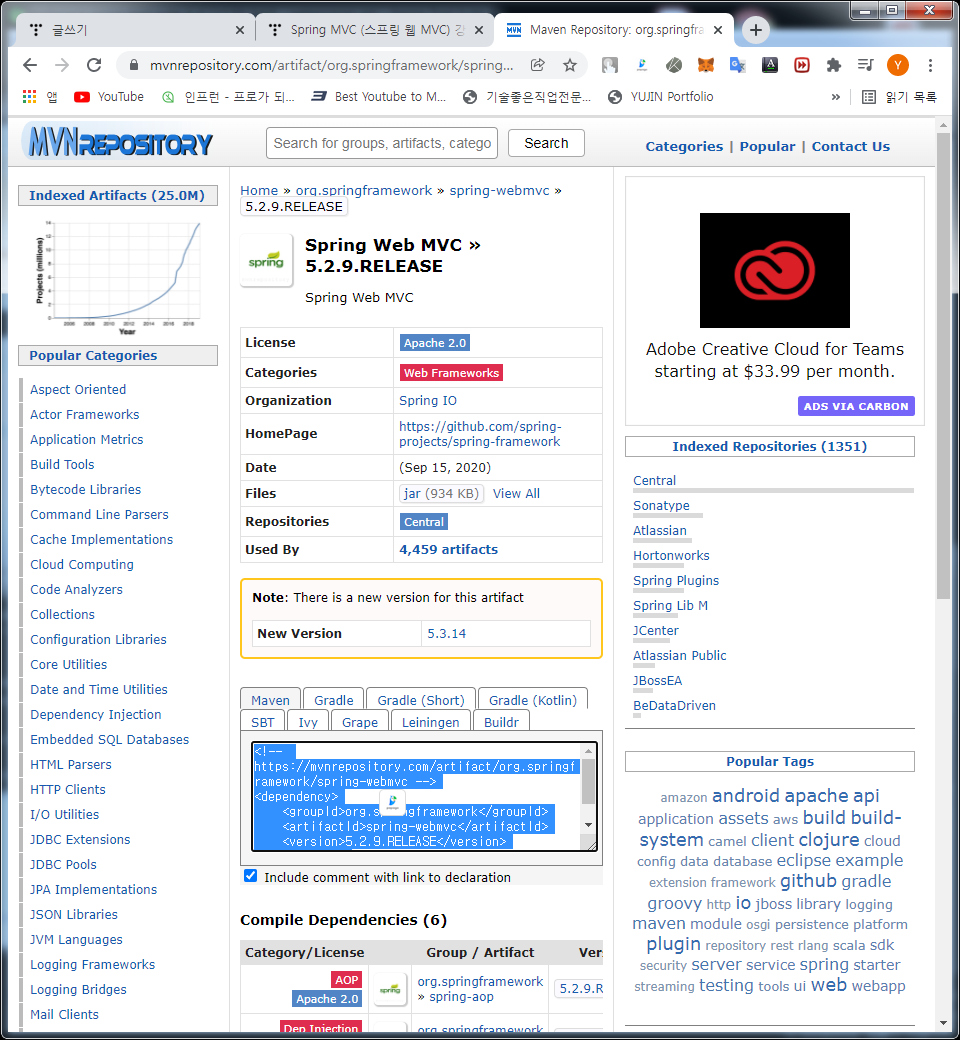Open the Spring IO organization link

[428, 401]
